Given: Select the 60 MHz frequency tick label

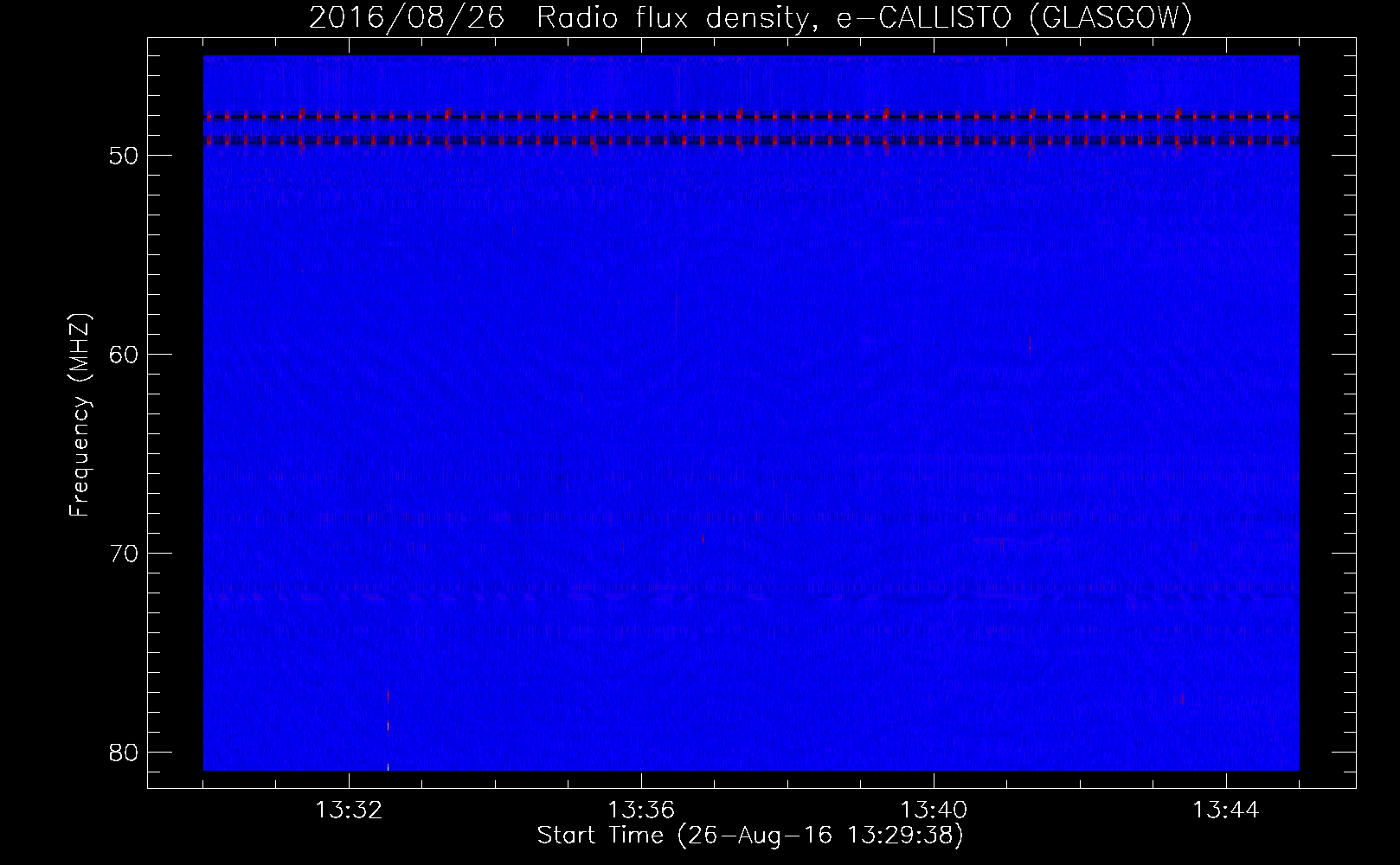Looking at the screenshot, I should coord(123,356).
